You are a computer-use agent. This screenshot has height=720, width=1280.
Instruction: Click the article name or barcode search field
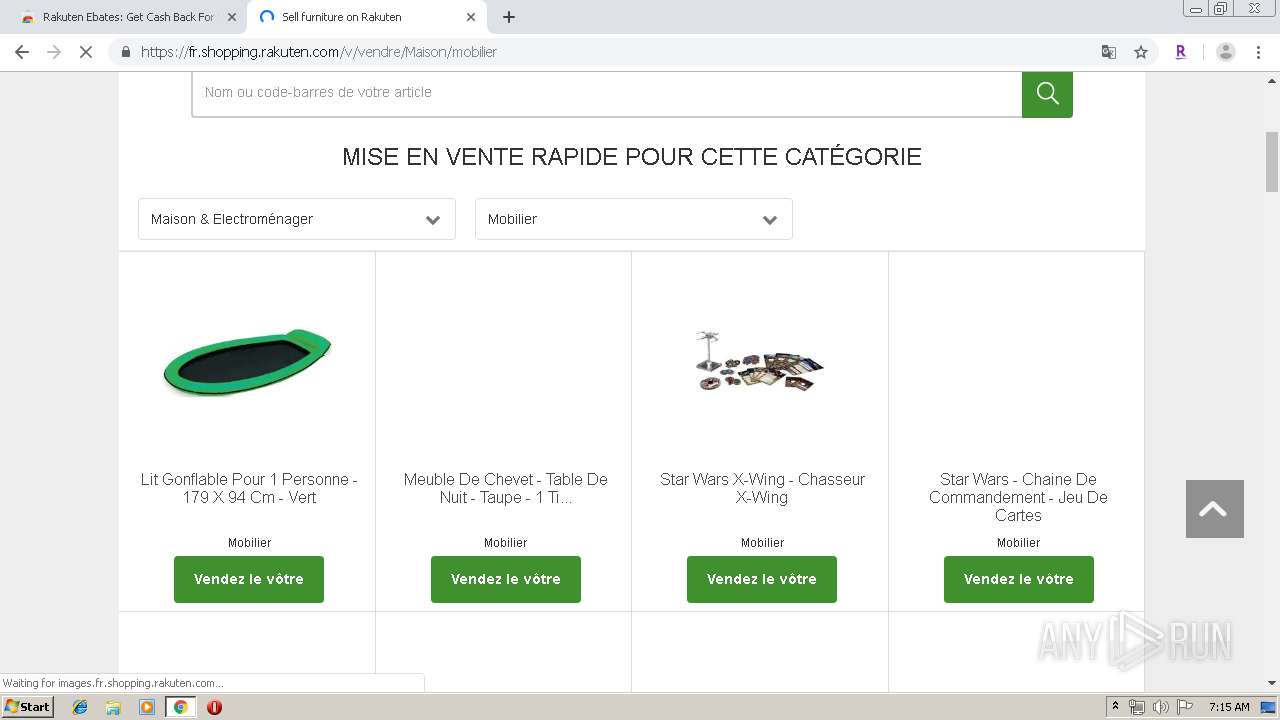(x=607, y=93)
